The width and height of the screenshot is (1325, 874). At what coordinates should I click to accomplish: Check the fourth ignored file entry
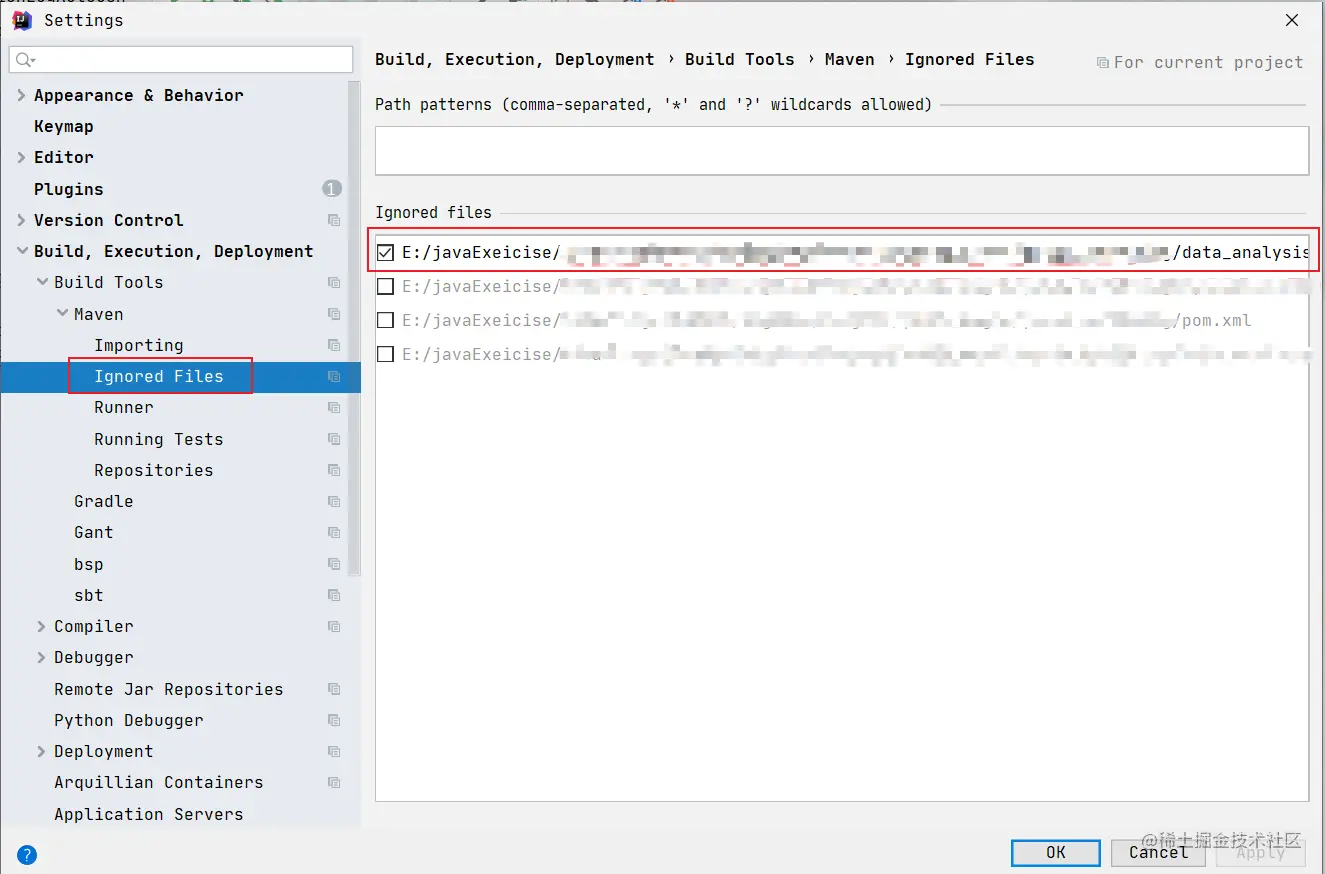385,354
